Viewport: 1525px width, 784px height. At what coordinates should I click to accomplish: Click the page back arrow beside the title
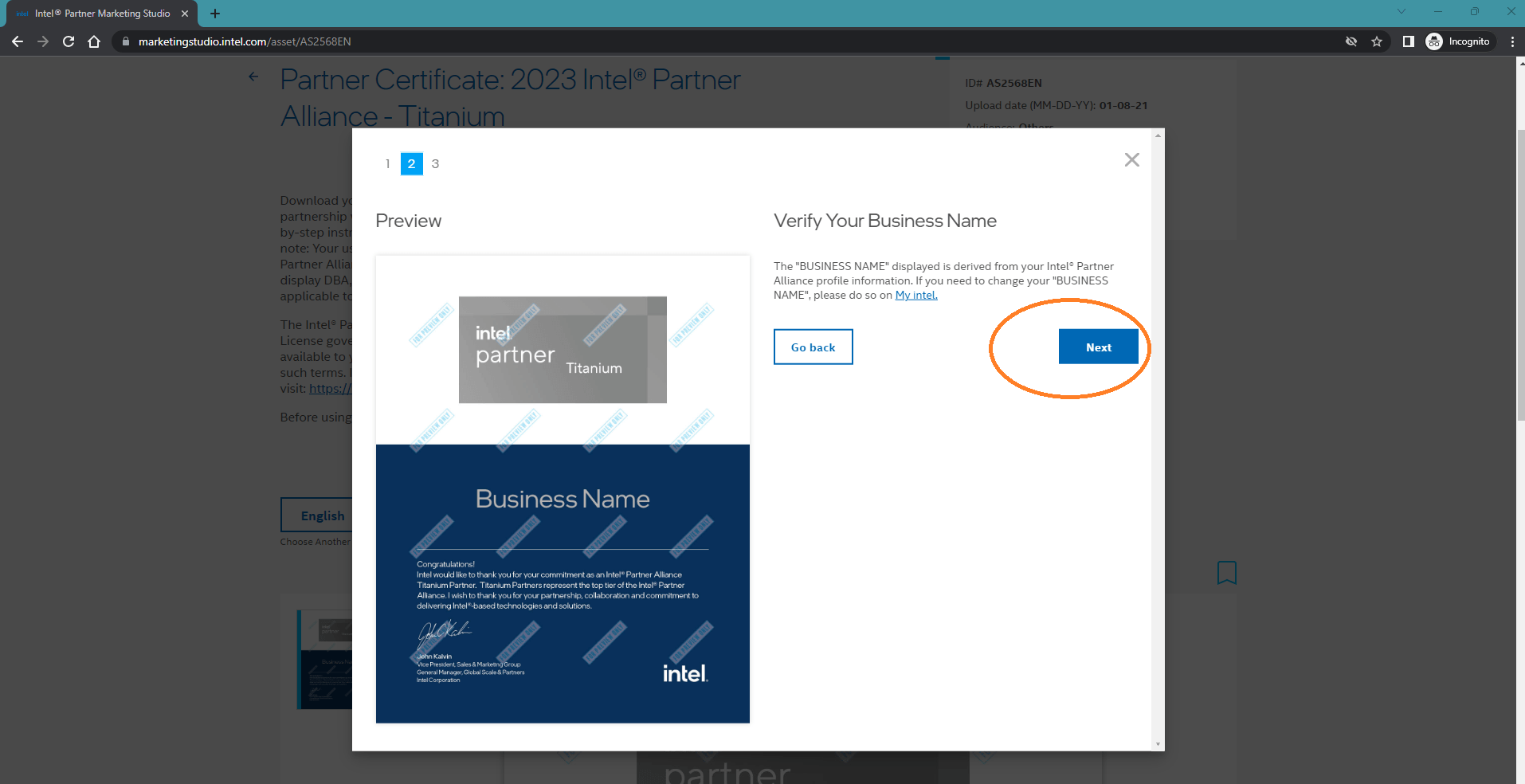[253, 76]
